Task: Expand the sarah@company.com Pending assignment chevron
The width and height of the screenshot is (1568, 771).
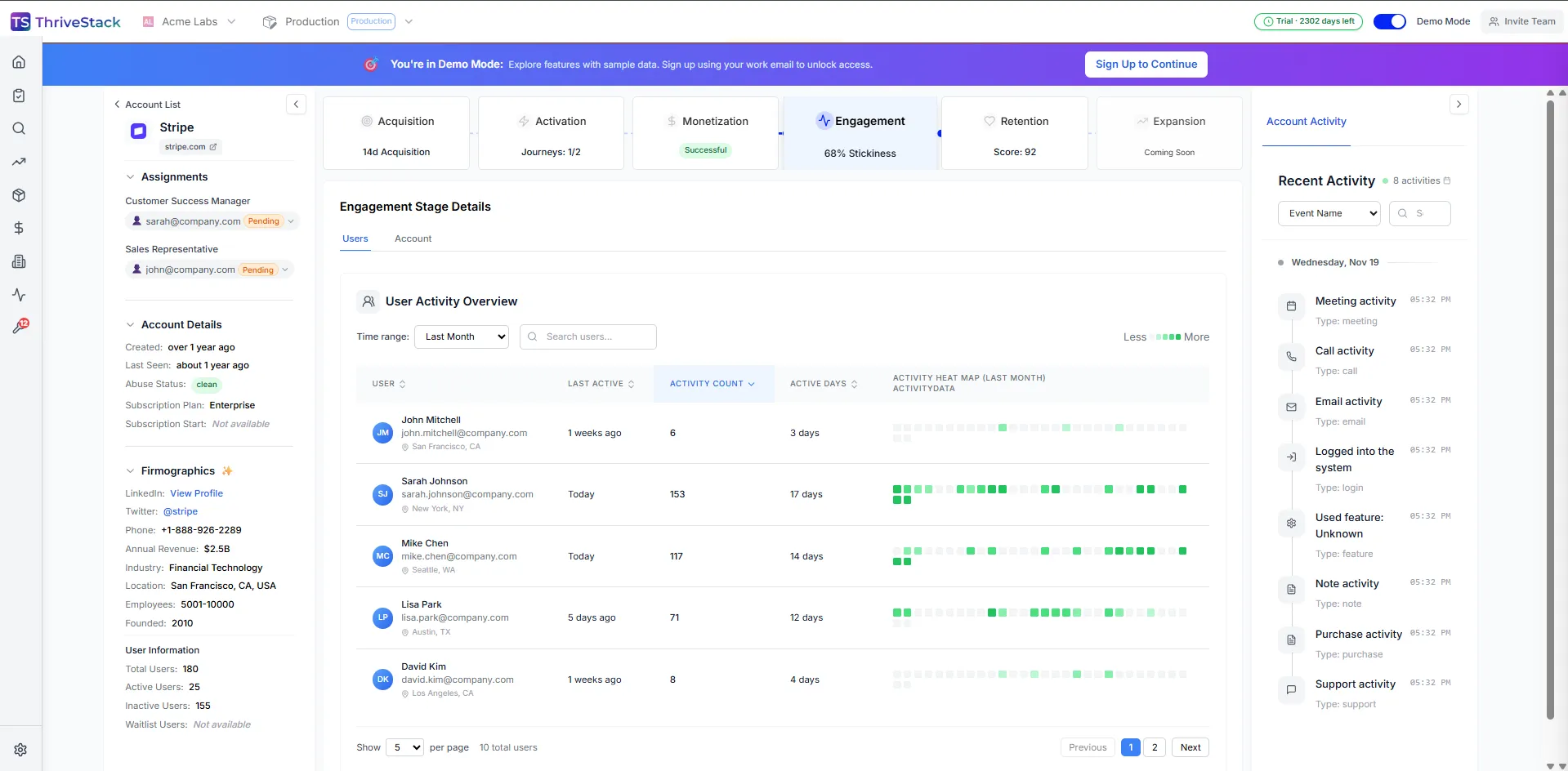Action: [293, 221]
